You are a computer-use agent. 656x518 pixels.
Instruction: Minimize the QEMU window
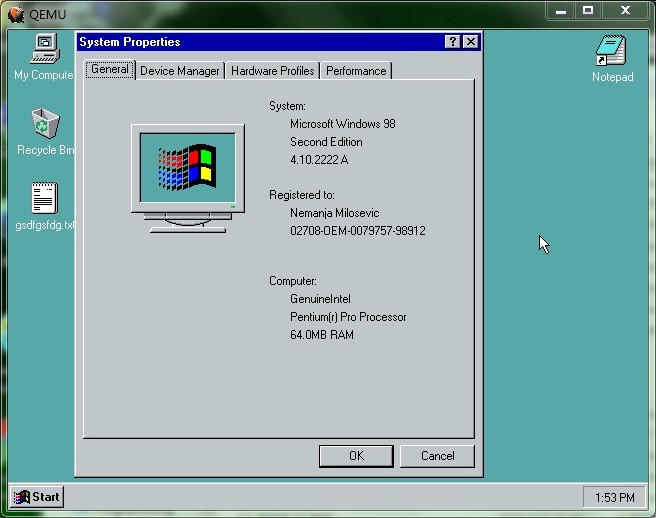pyautogui.click(x=561, y=11)
